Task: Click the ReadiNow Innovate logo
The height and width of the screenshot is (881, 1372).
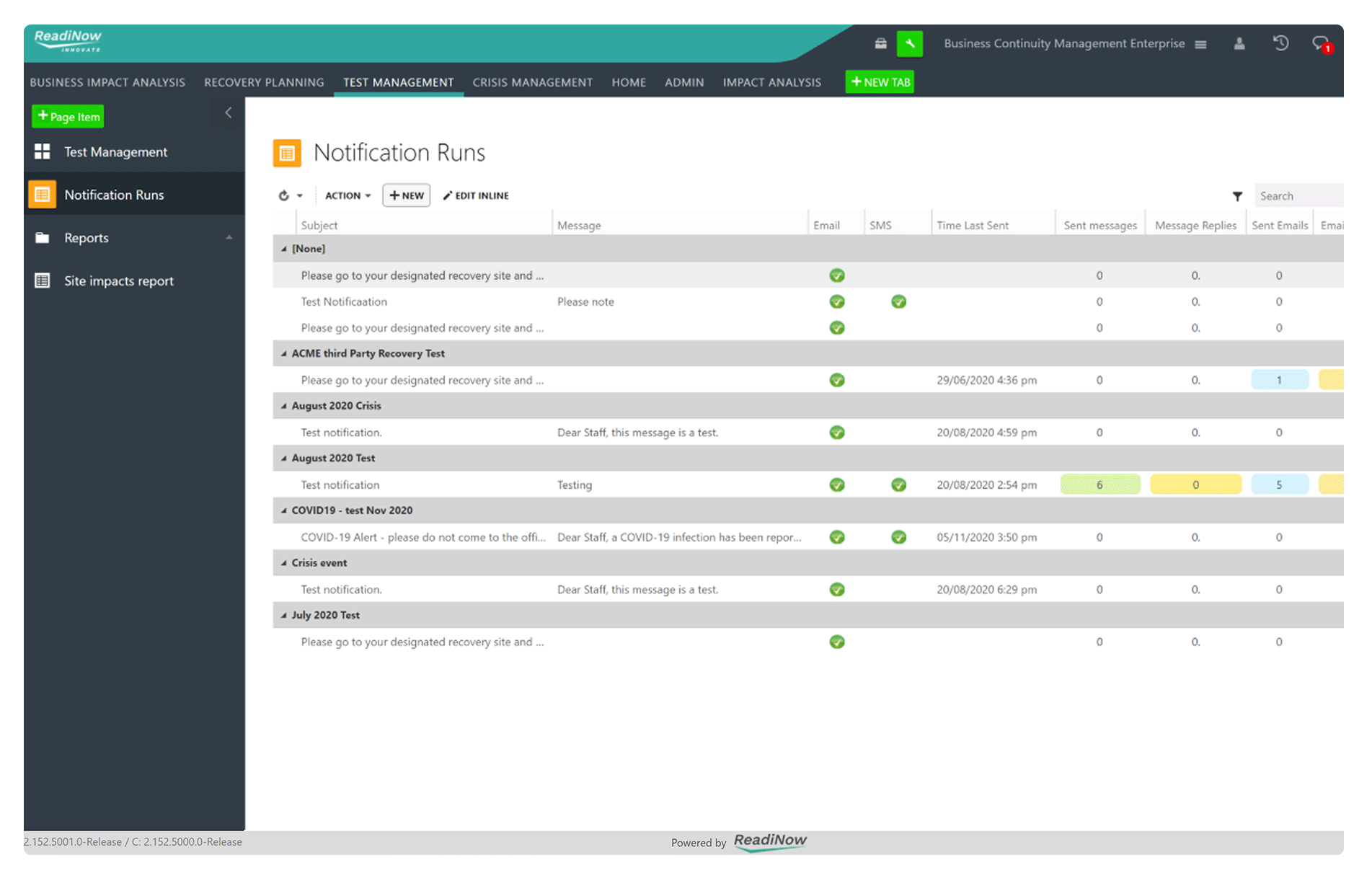Action: point(68,40)
